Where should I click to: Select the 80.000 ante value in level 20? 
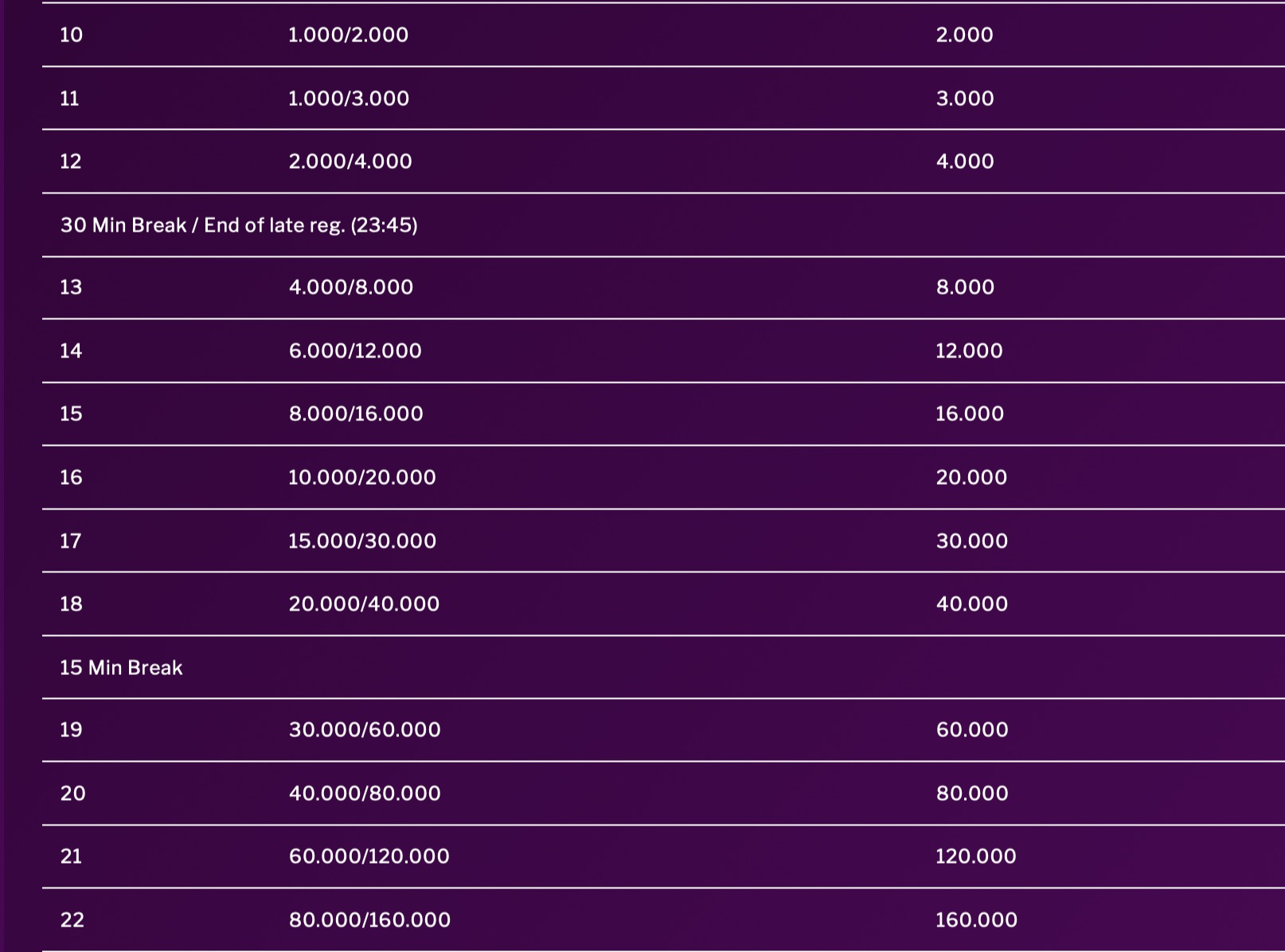[x=971, y=794]
